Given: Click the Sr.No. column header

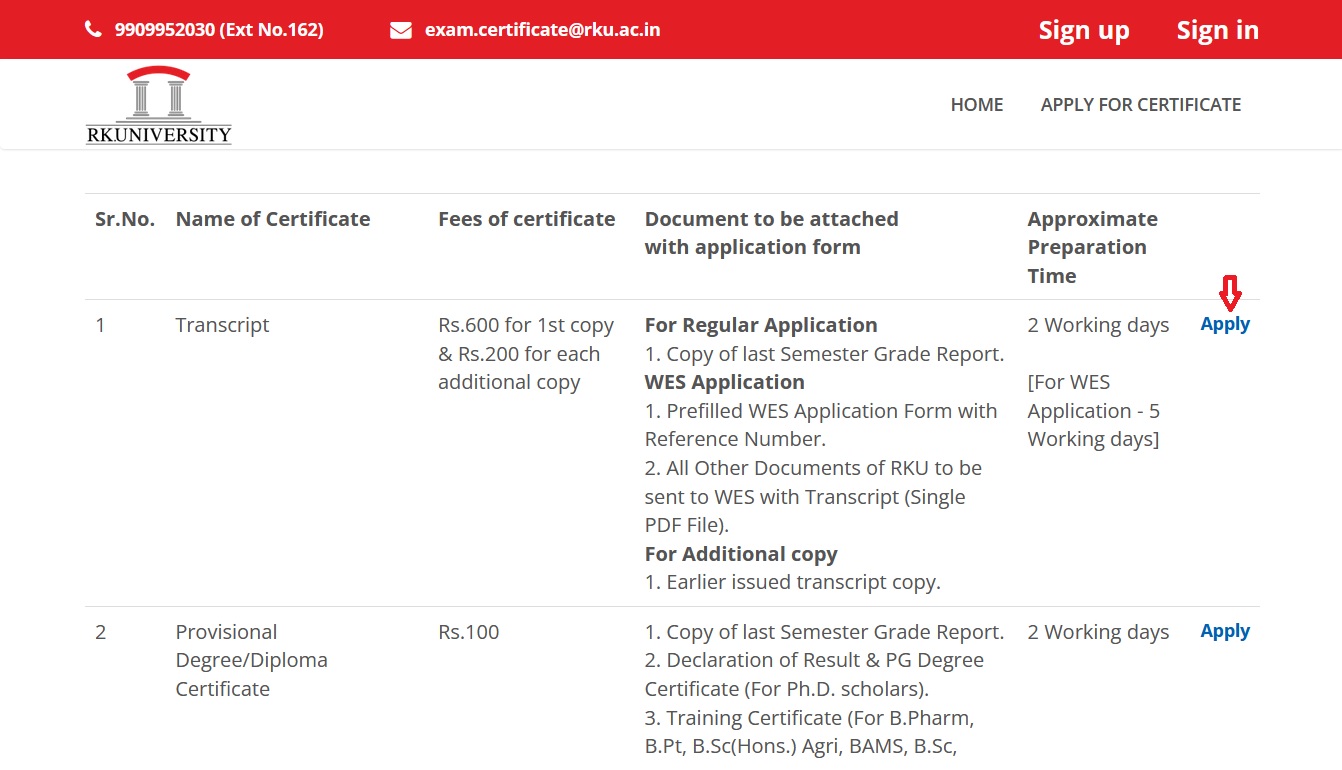Looking at the screenshot, I should point(125,219).
